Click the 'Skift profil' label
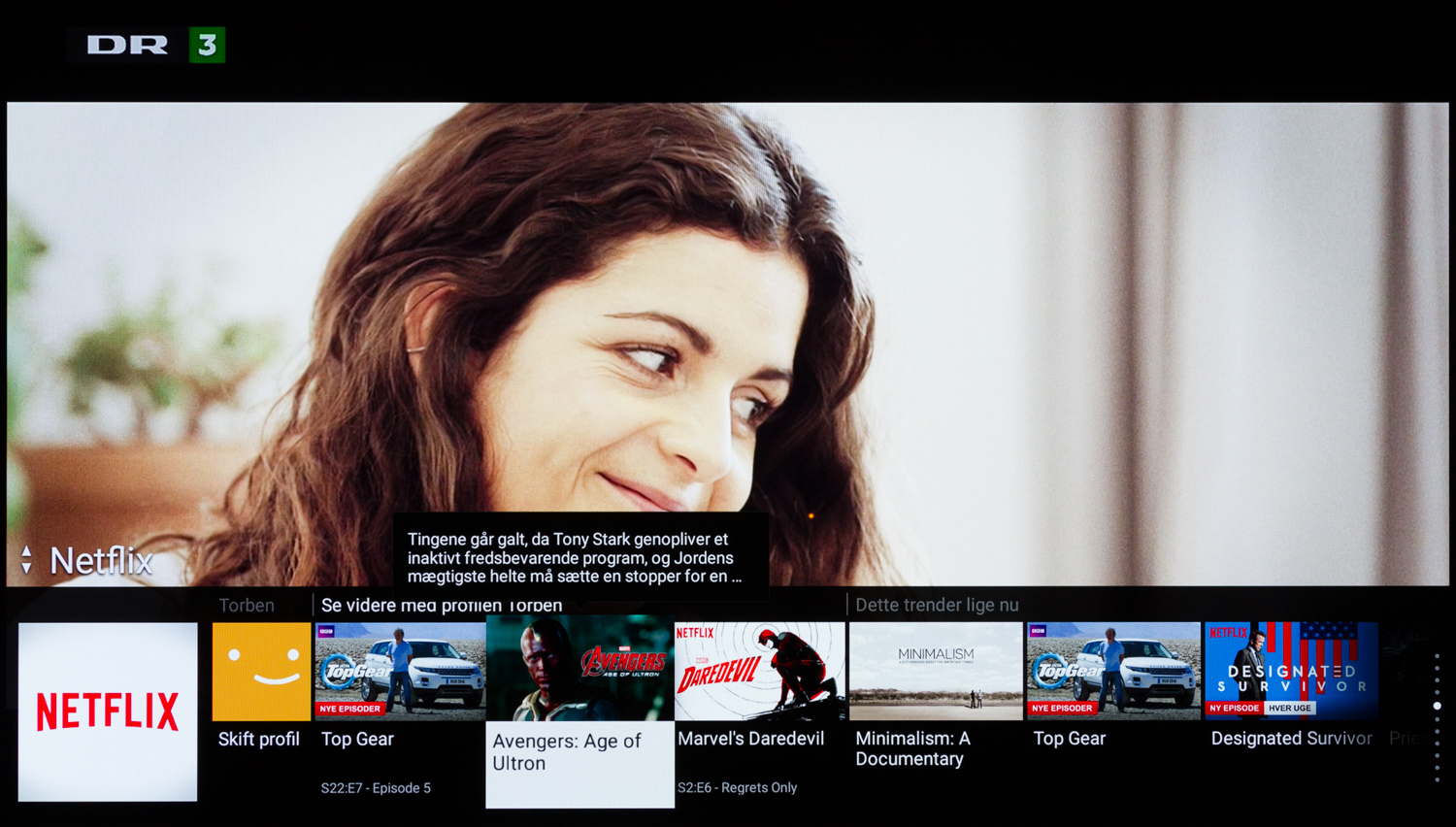 click(x=258, y=740)
